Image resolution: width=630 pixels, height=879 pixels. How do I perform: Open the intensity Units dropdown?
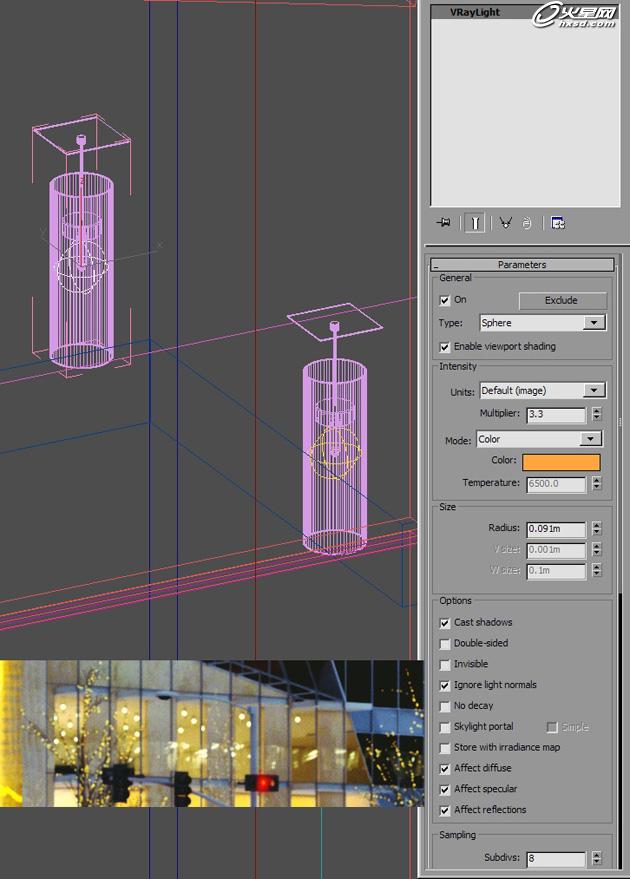(x=594, y=391)
